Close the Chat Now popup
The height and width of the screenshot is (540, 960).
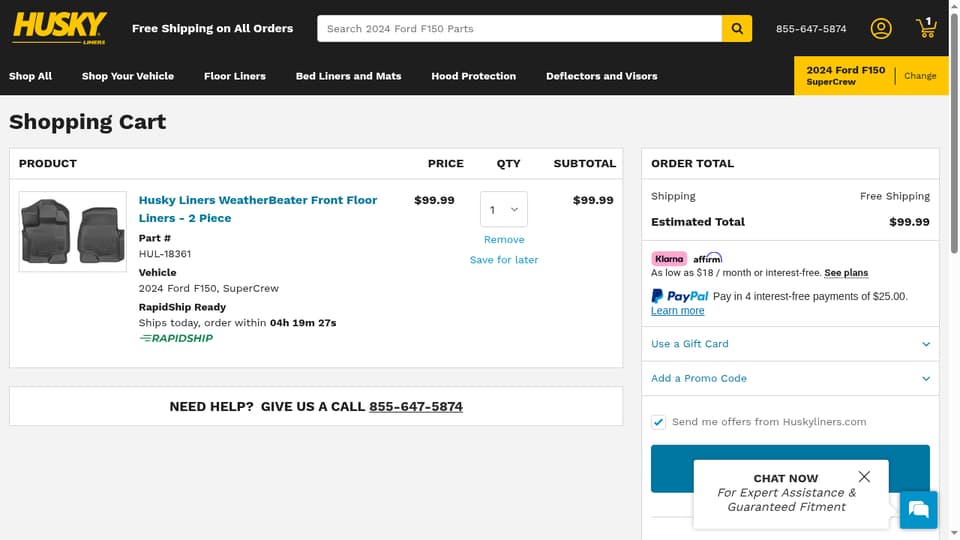point(864,476)
